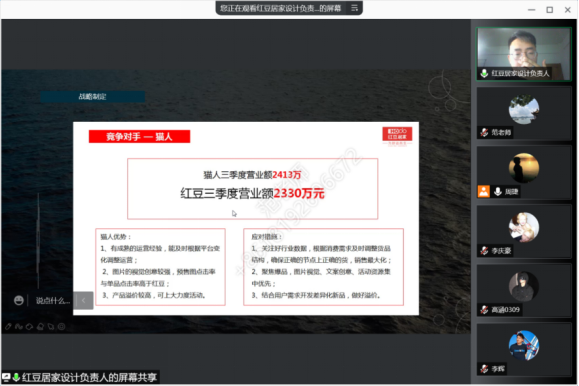Focus the 说点什么 chat input
Image resolution: width=579 pixels, height=386 pixels.
(x=53, y=300)
